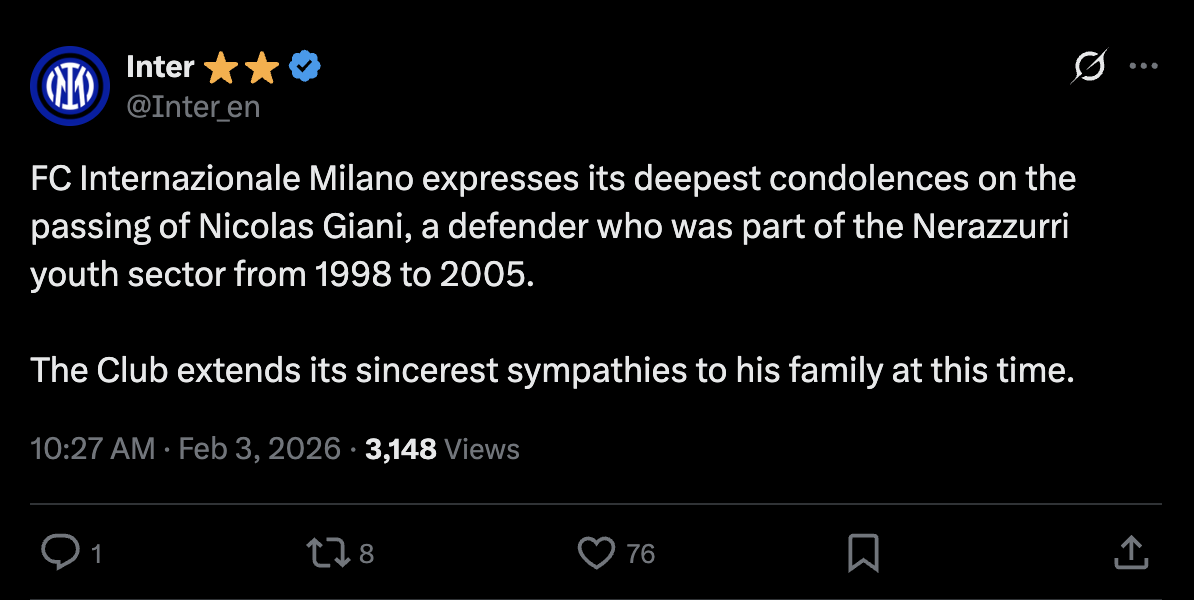
Task: Click the Inter profile avatar logo
Action: pyautogui.click(x=69, y=85)
